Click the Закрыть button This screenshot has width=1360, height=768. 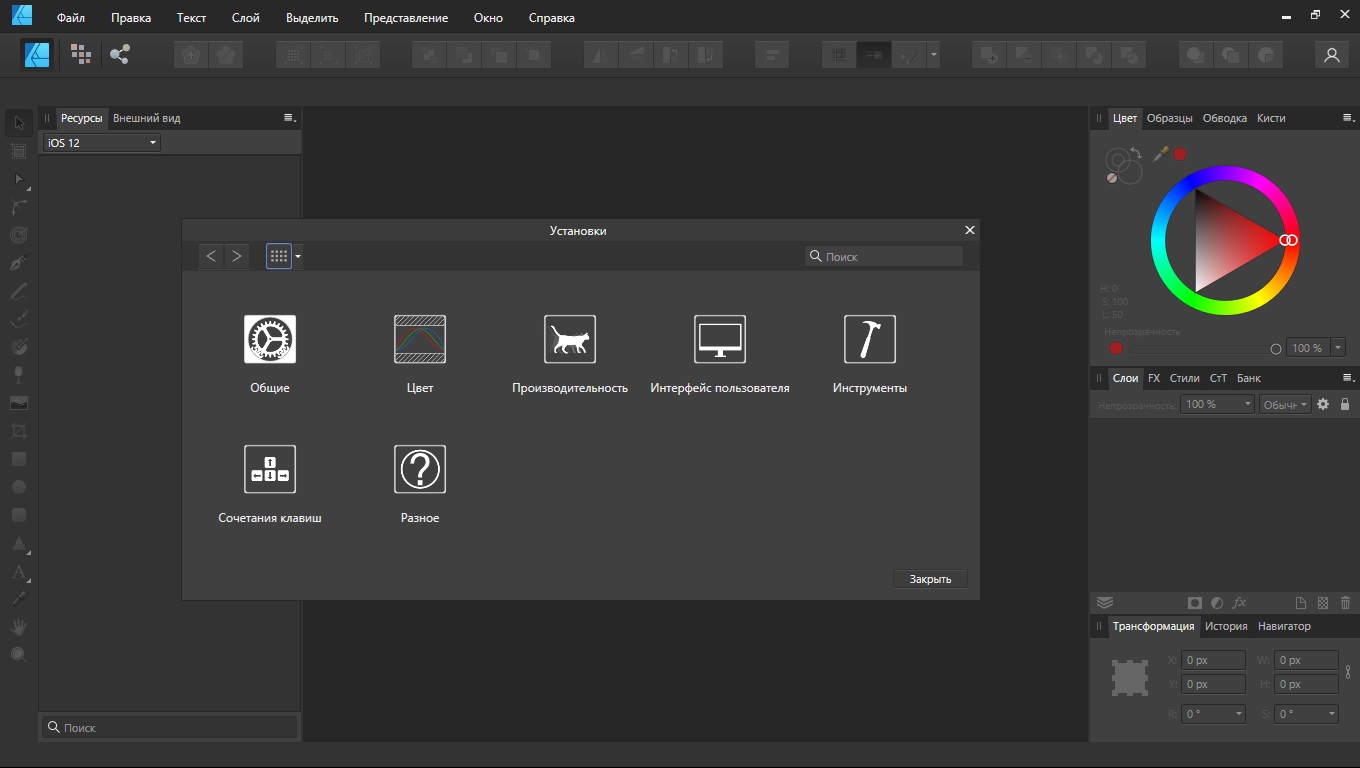coord(930,579)
